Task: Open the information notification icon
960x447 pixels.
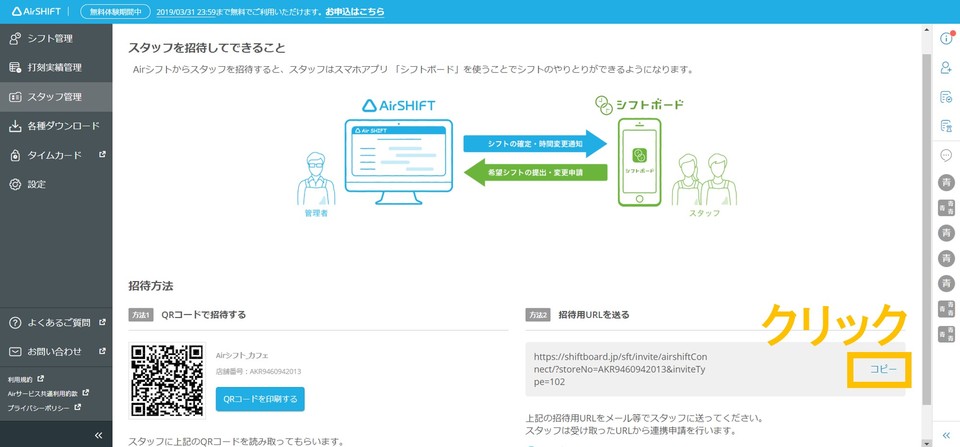Action: (946, 38)
